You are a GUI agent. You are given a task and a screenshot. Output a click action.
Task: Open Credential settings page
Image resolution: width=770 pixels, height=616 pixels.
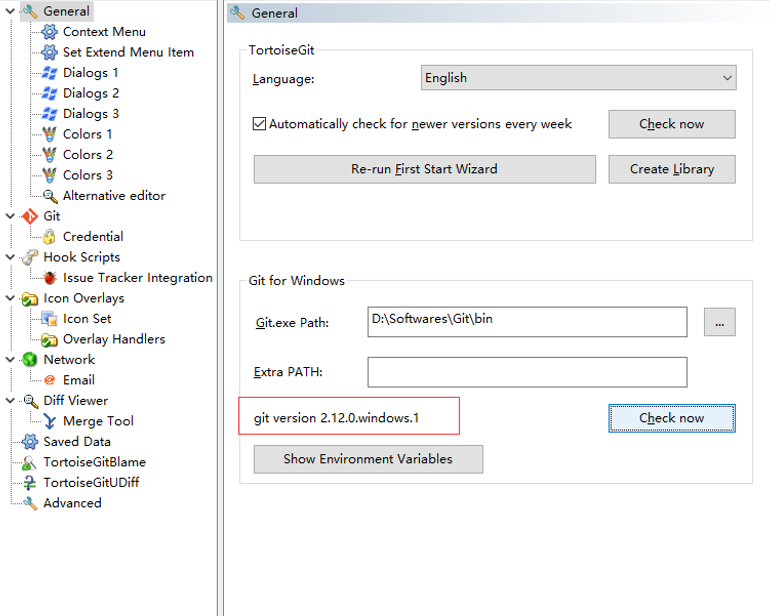[x=93, y=237]
